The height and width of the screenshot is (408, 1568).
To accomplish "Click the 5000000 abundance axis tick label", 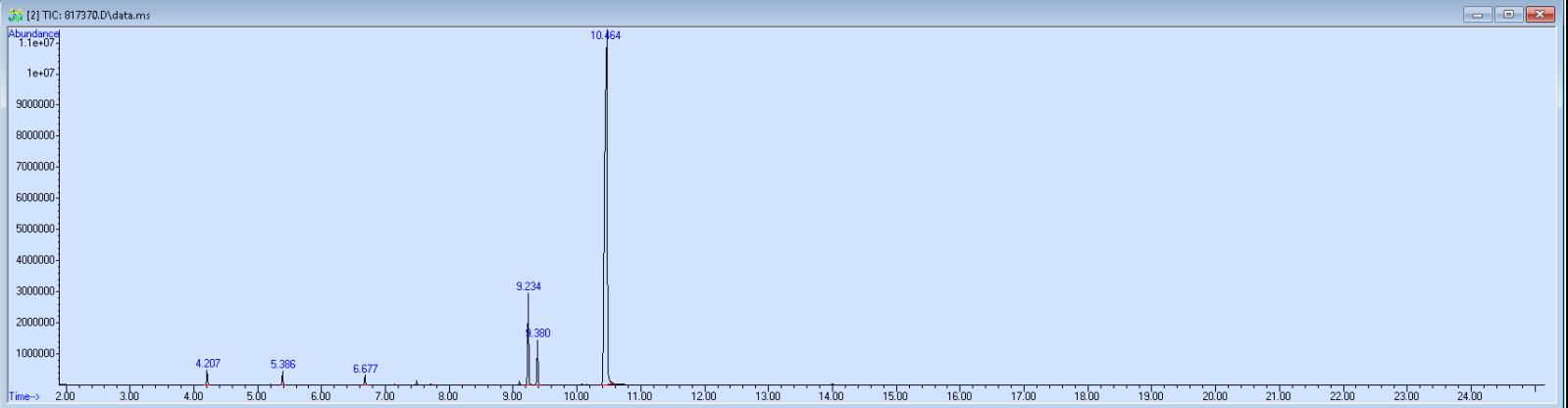I will (x=34, y=229).
